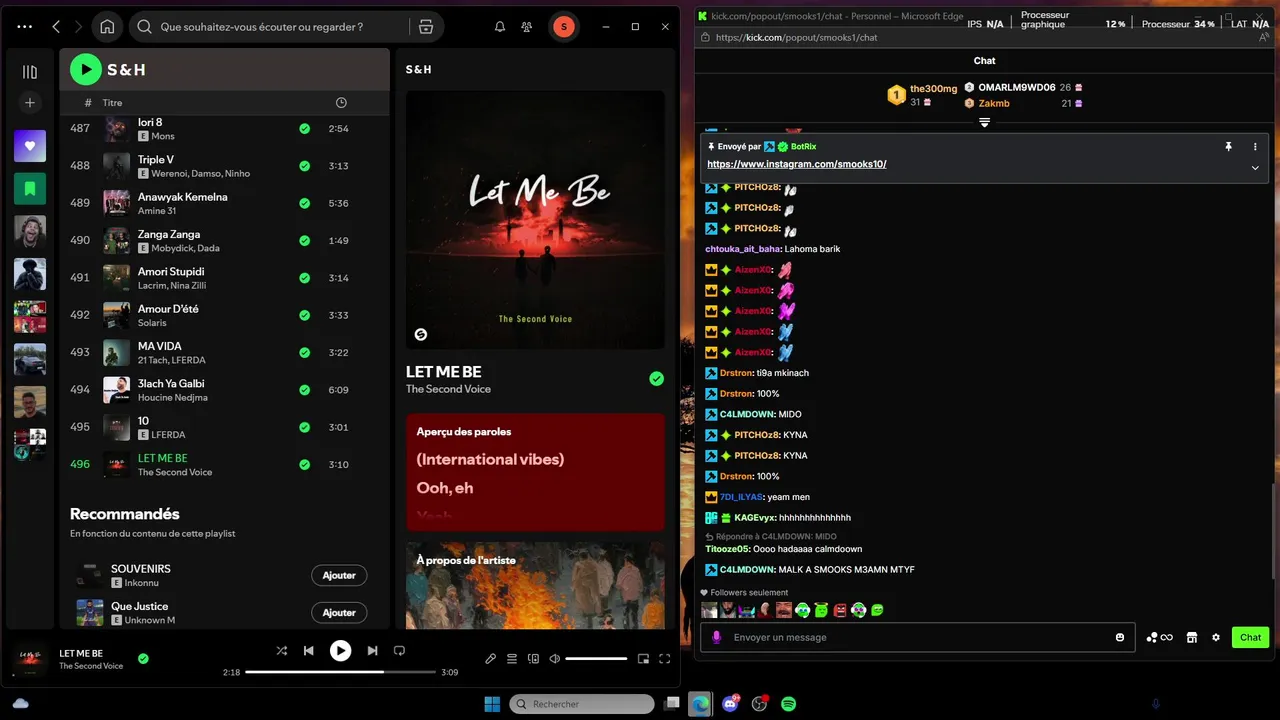The width and height of the screenshot is (1280, 720).
Task: Expand the chat leaderboard handle
Action: pos(984,122)
